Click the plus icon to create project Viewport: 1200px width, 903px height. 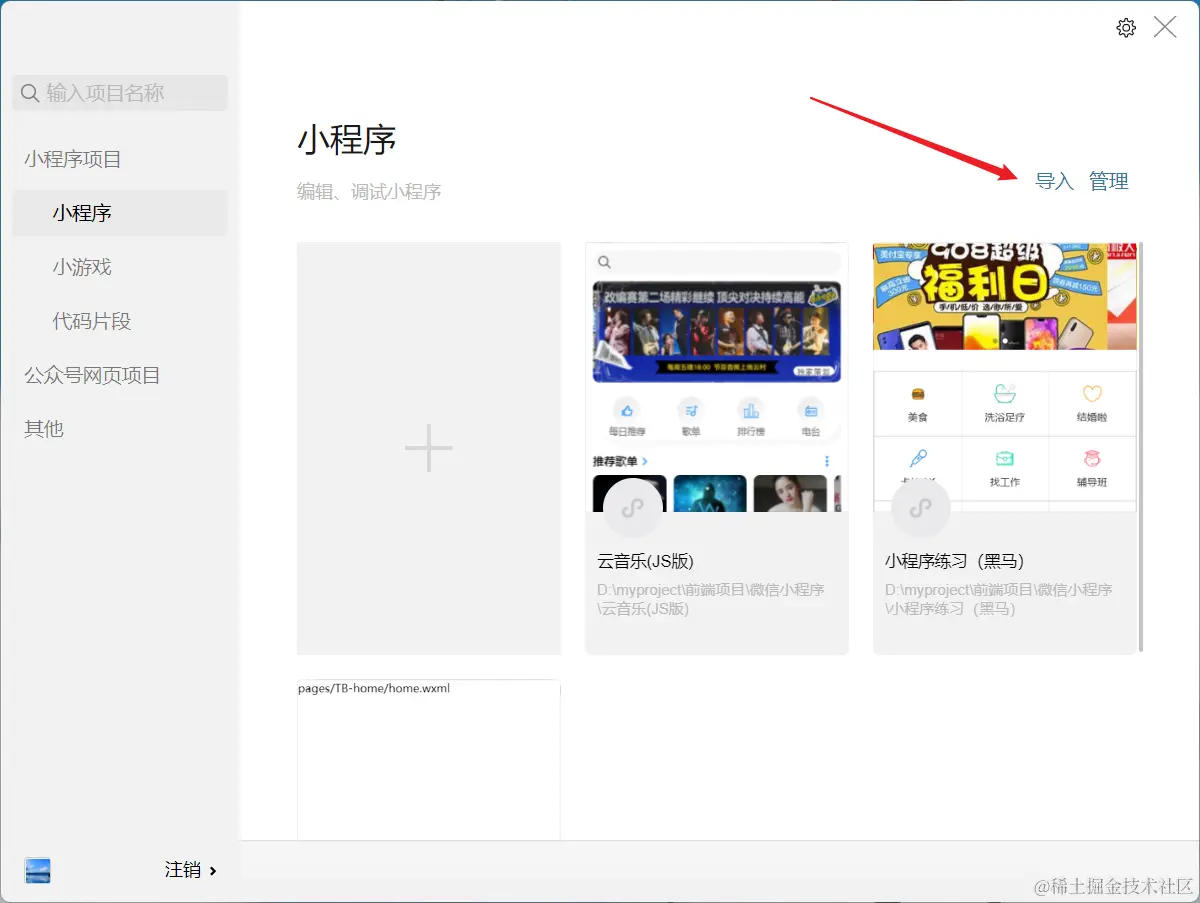(x=429, y=448)
